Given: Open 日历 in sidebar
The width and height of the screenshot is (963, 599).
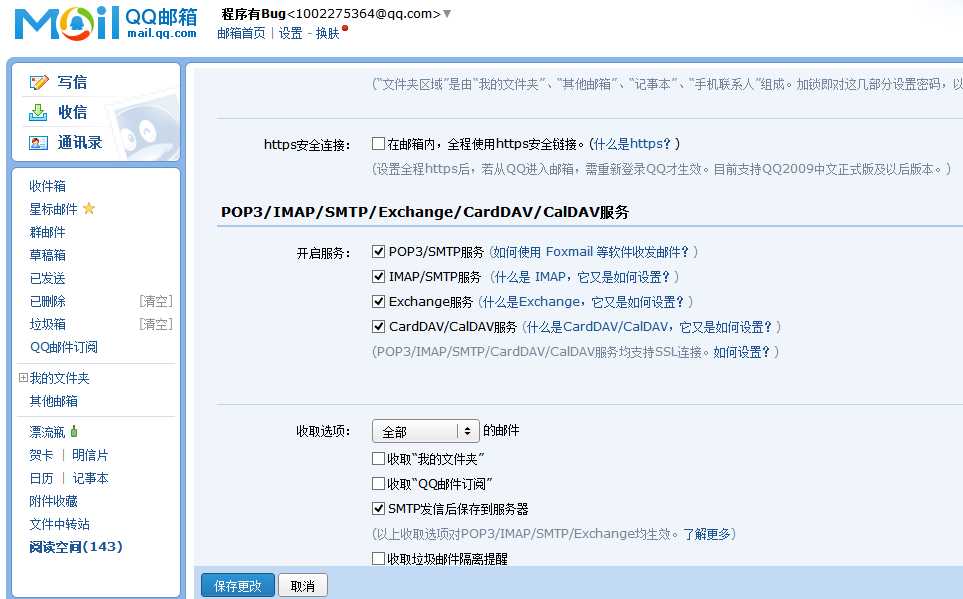Looking at the screenshot, I should coord(41,478).
